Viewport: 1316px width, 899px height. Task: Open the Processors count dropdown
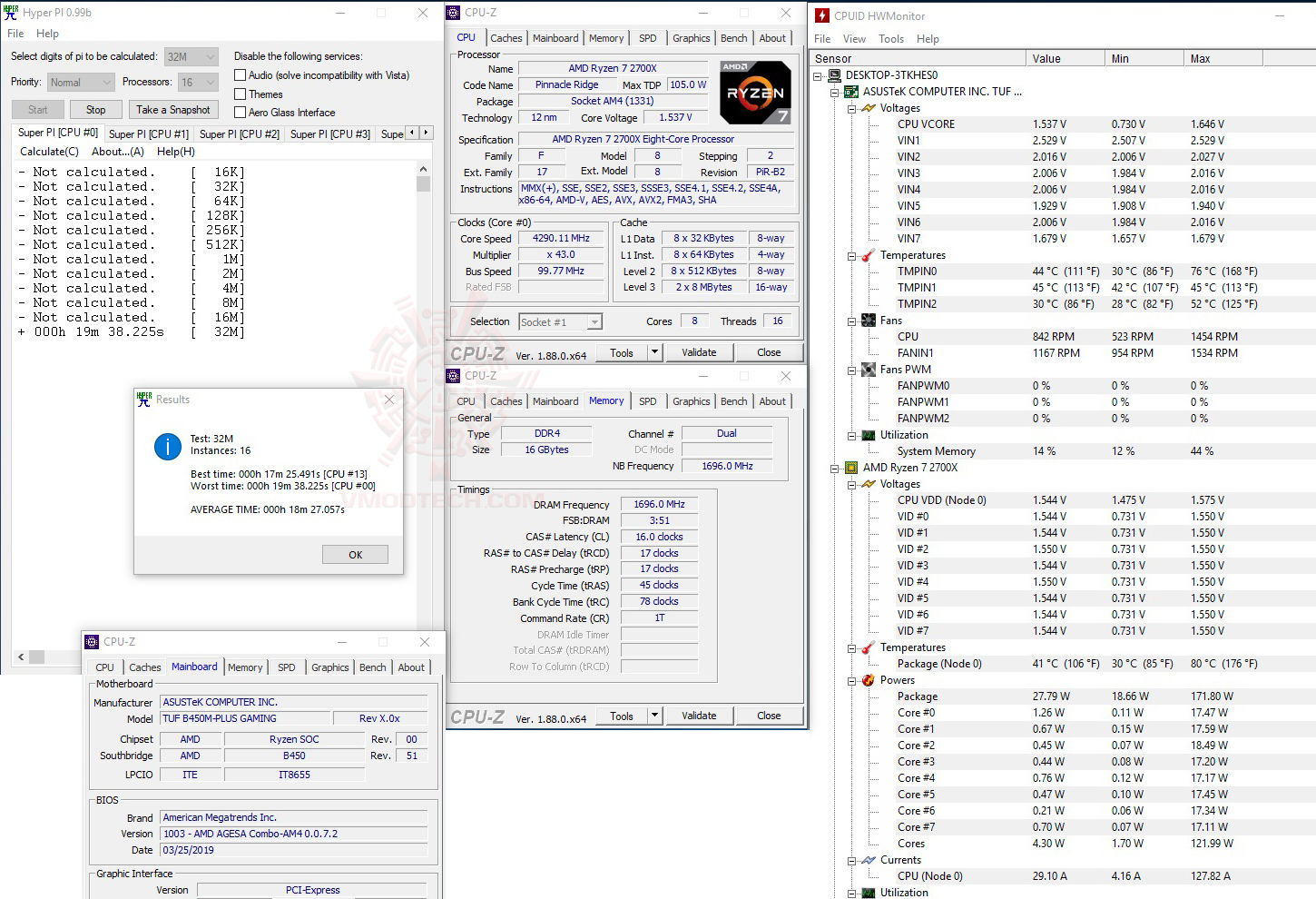(x=198, y=82)
